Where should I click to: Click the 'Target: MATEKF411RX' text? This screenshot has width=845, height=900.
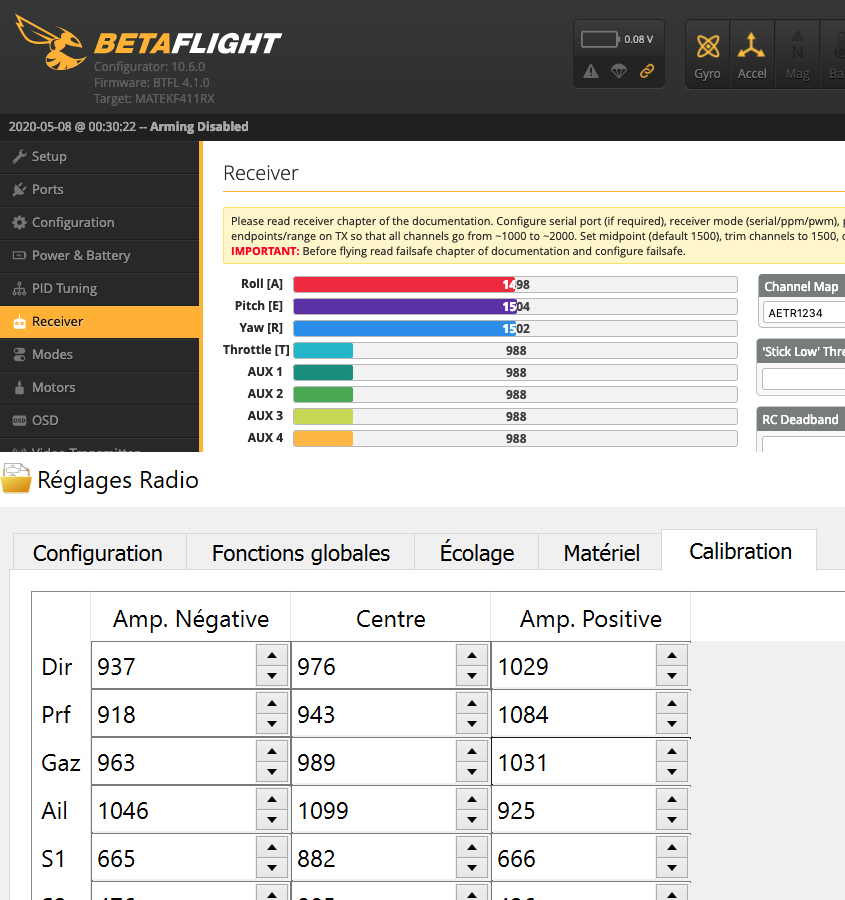pyautogui.click(x=154, y=99)
